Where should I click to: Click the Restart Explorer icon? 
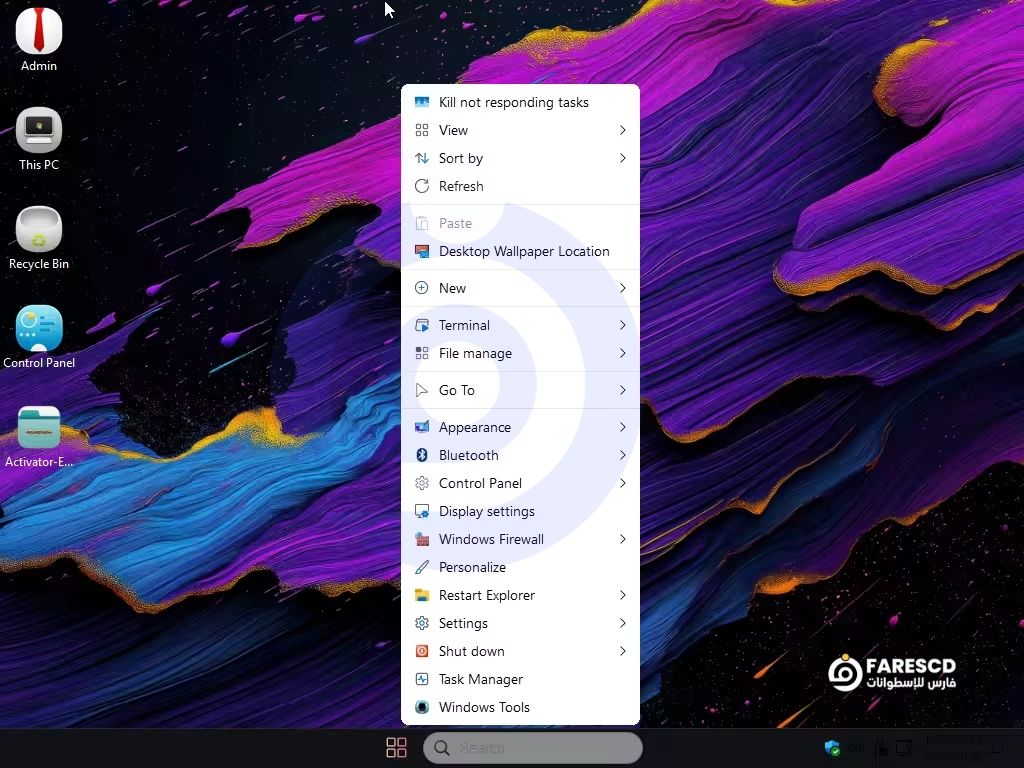(423, 595)
